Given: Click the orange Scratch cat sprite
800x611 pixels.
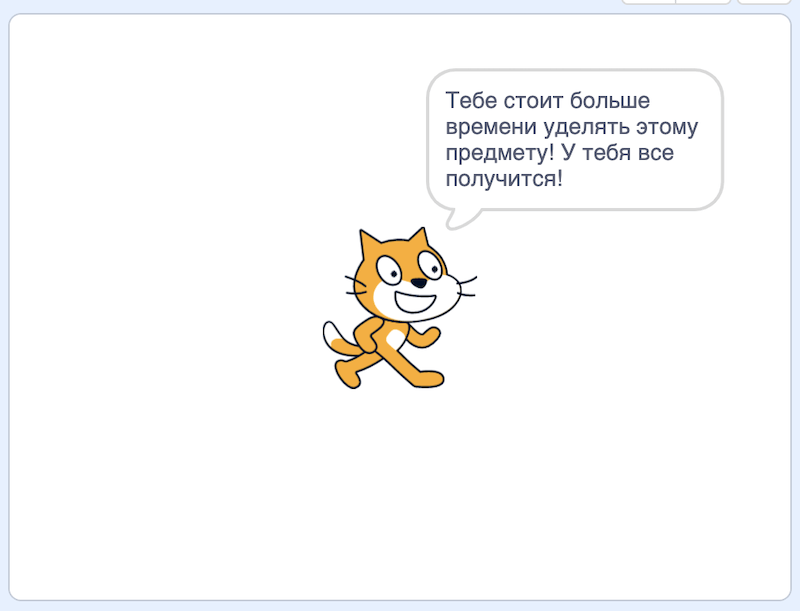Looking at the screenshot, I should [399, 308].
